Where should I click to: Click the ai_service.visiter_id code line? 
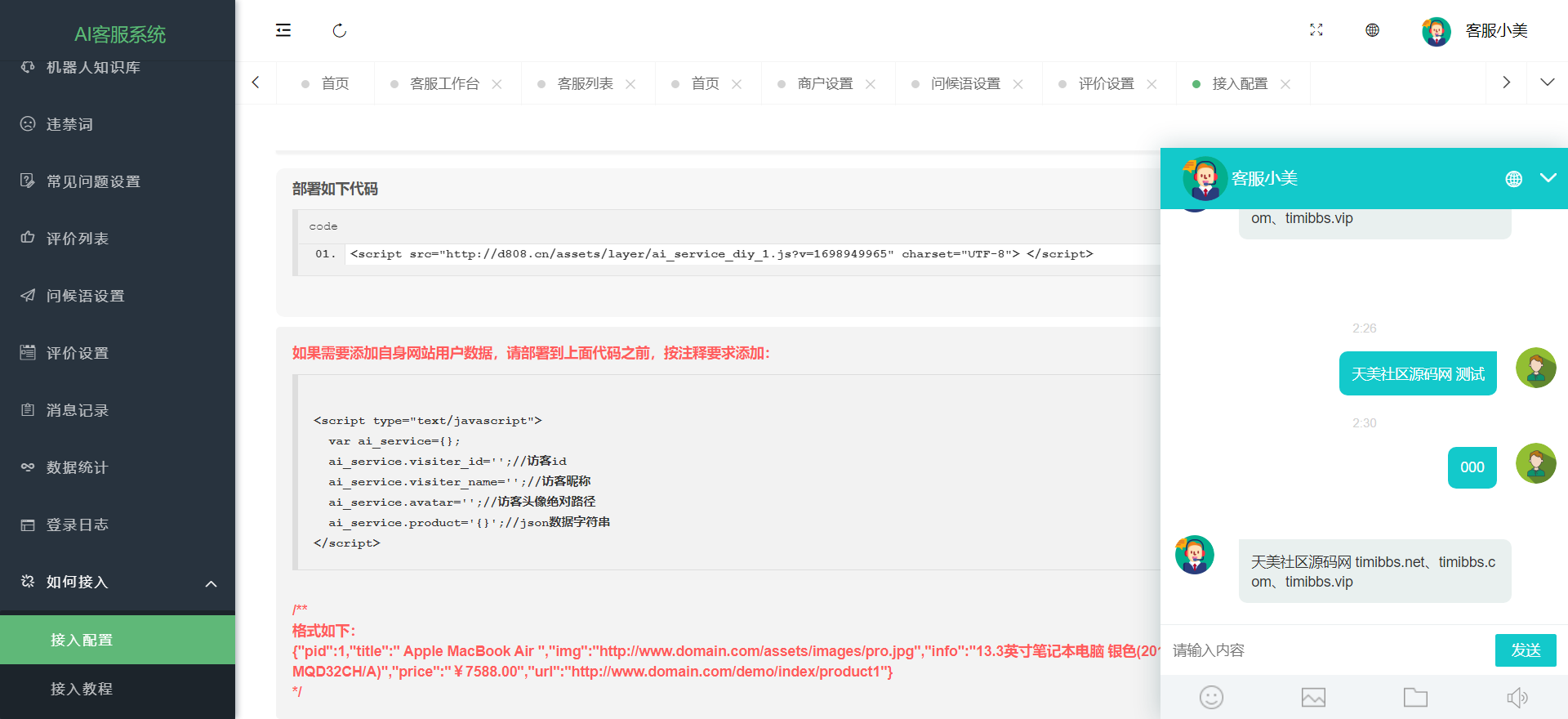(448, 461)
